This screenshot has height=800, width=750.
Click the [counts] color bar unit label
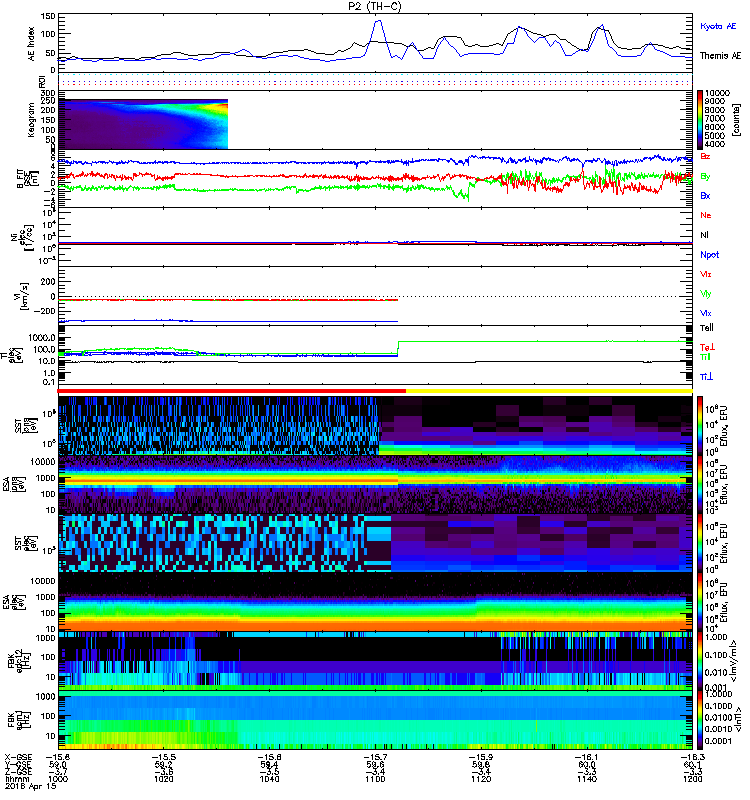(736, 120)
